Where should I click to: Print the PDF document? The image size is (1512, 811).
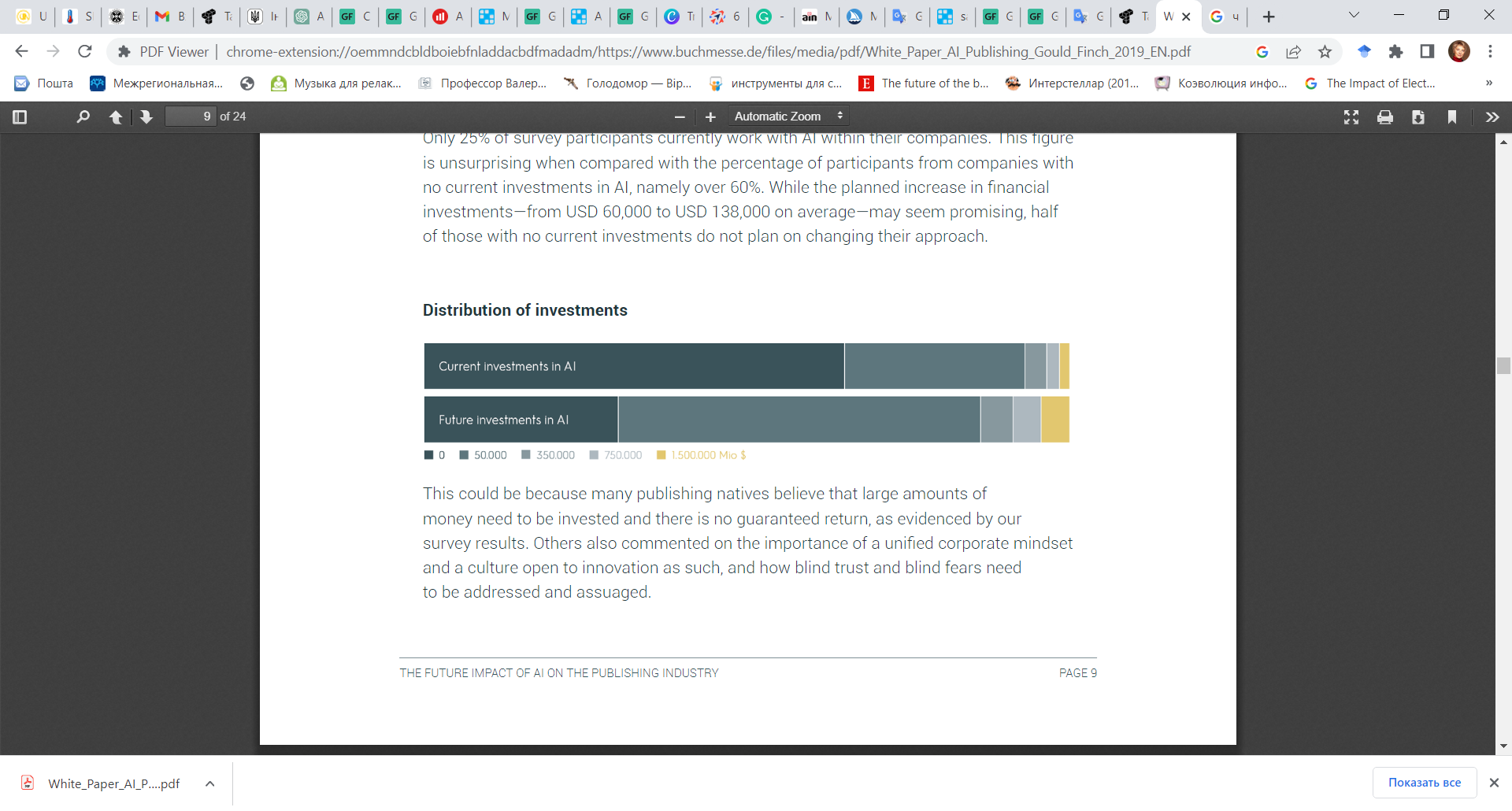1385,117
